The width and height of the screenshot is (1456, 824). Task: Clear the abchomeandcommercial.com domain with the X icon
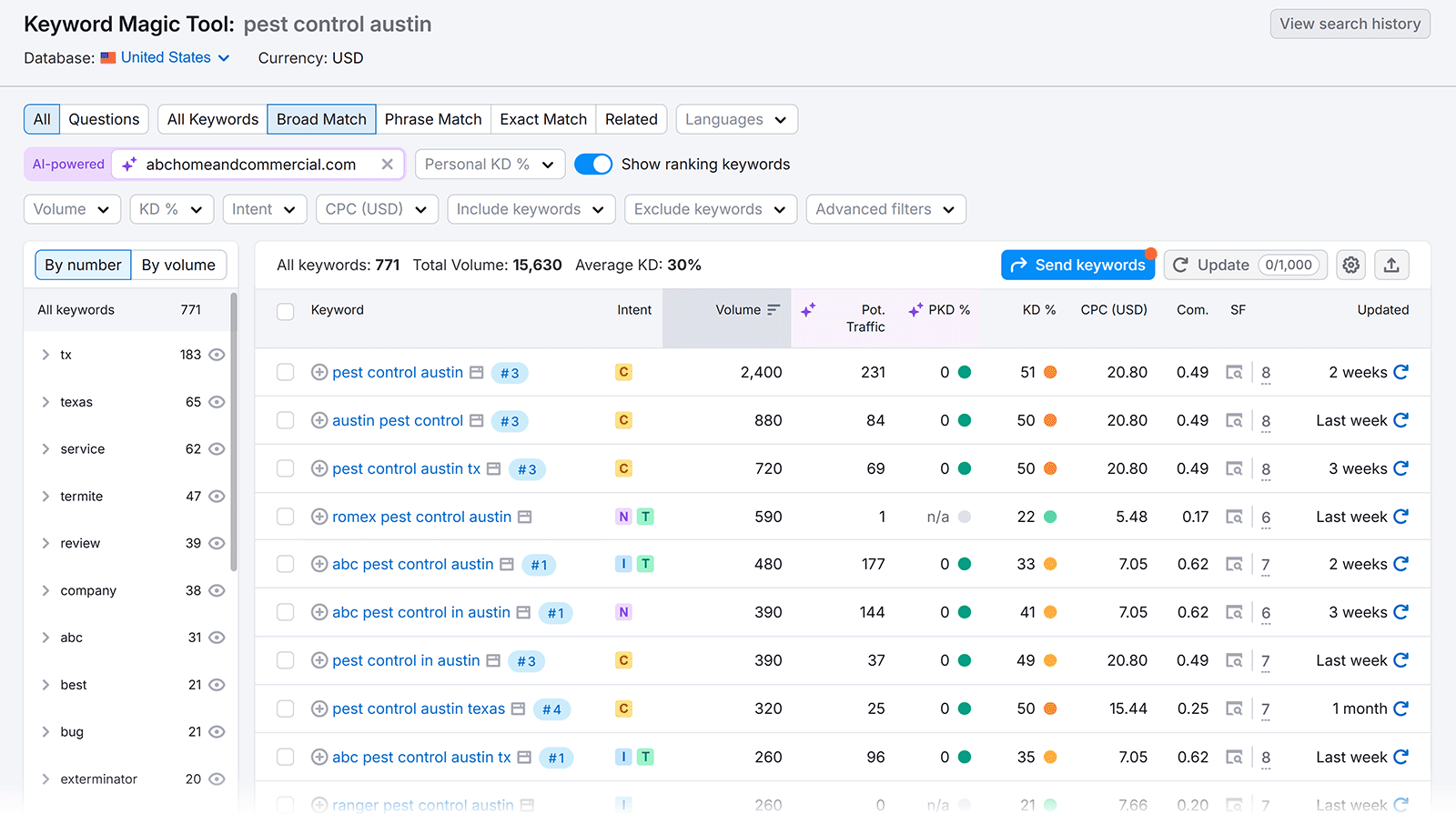(x=388, y=164)
